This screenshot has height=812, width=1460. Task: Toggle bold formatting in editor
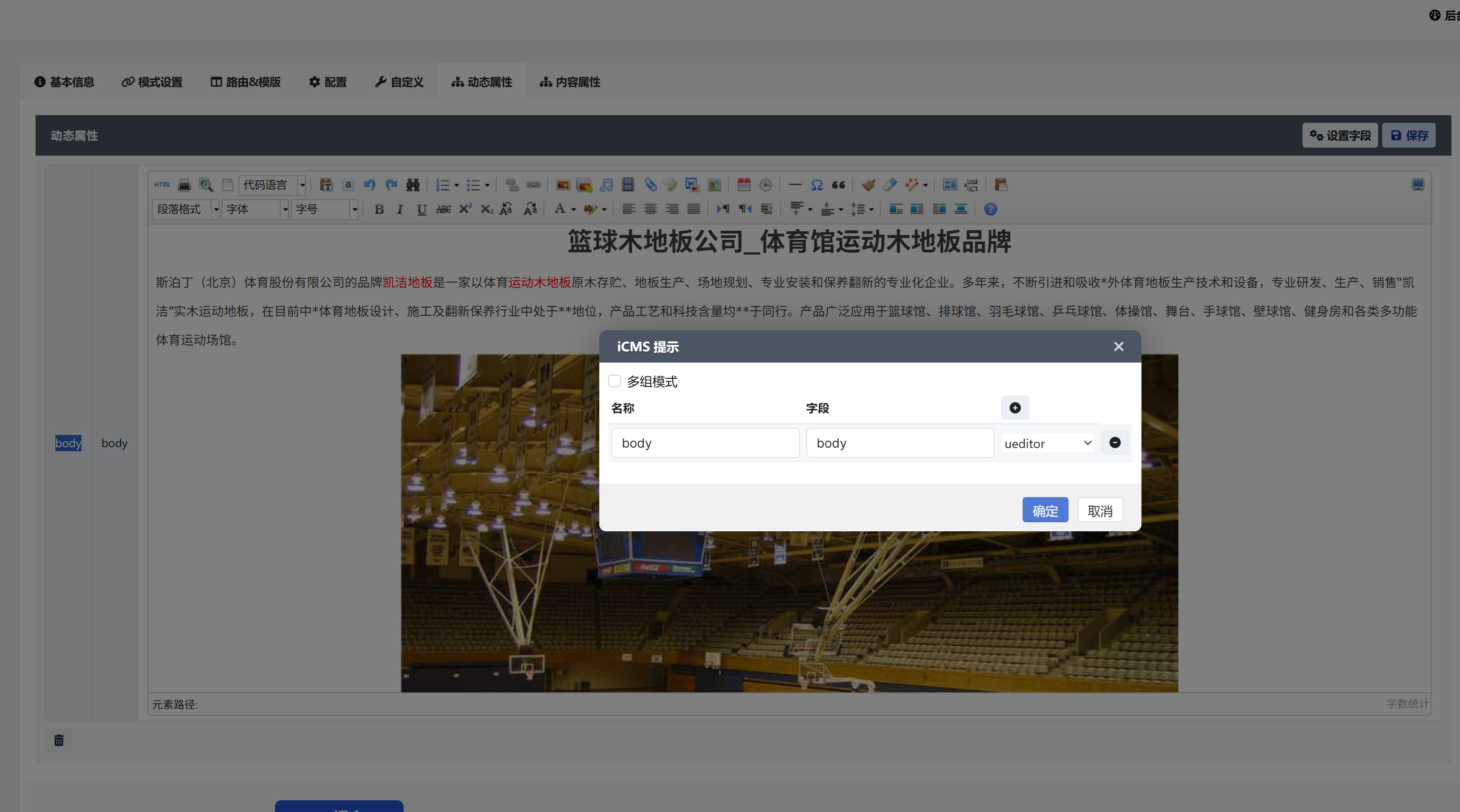(x=379, y=209)
